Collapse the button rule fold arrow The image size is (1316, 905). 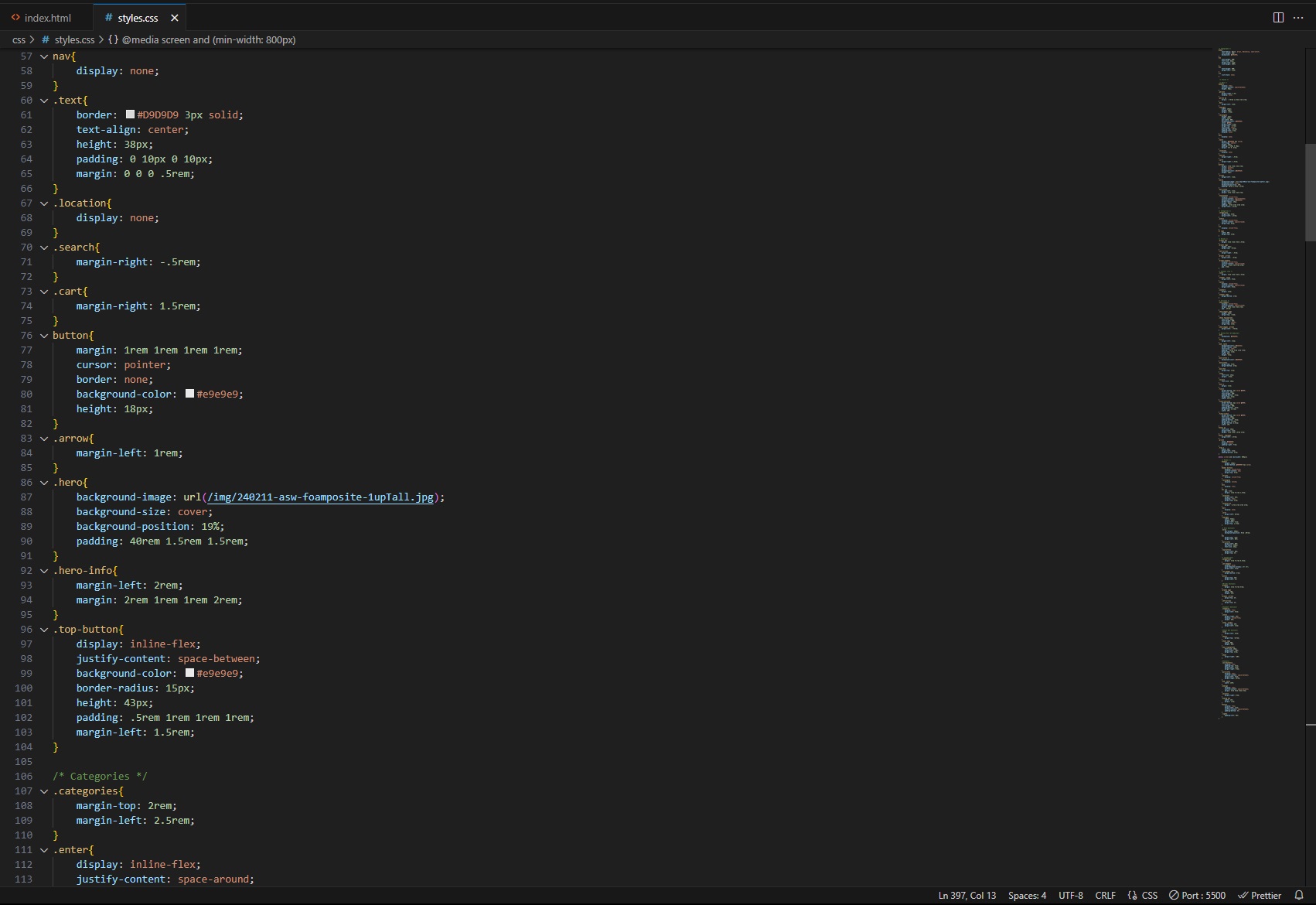(44, 336)
